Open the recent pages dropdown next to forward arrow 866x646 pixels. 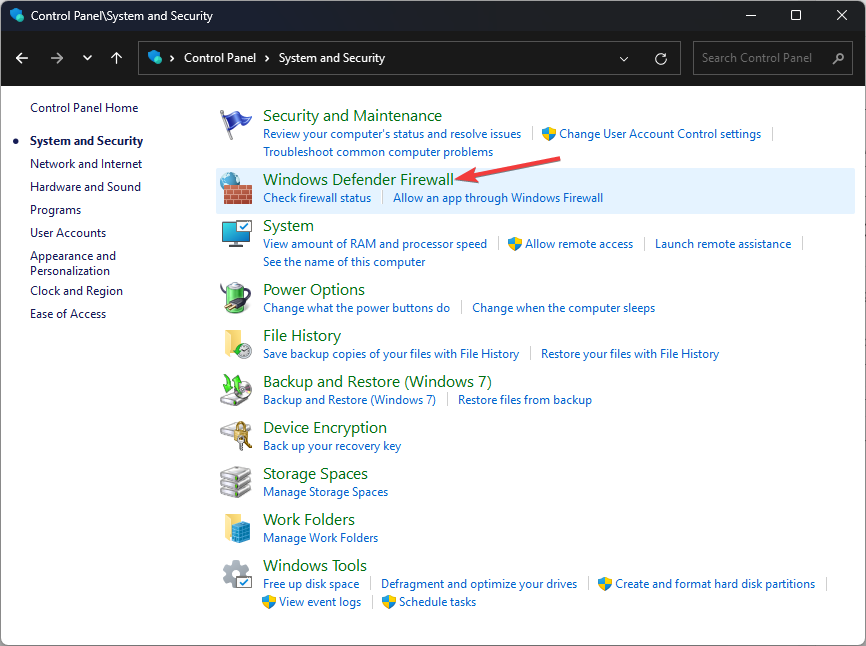coord(87,58)
